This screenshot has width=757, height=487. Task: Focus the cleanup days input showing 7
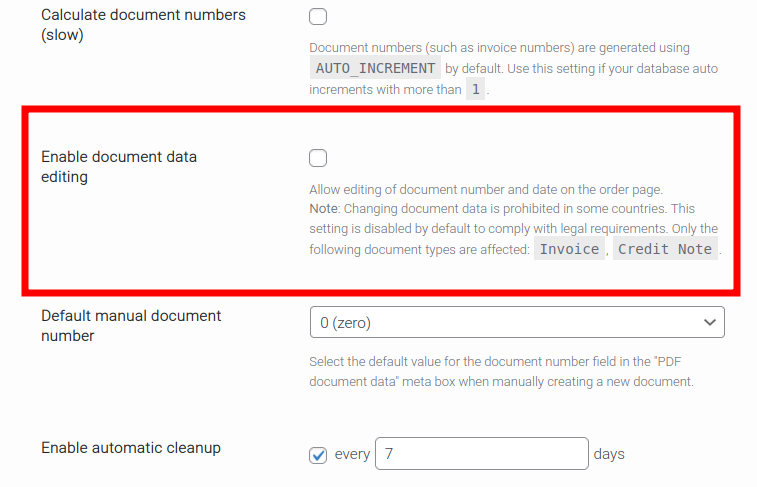(481, 454)
